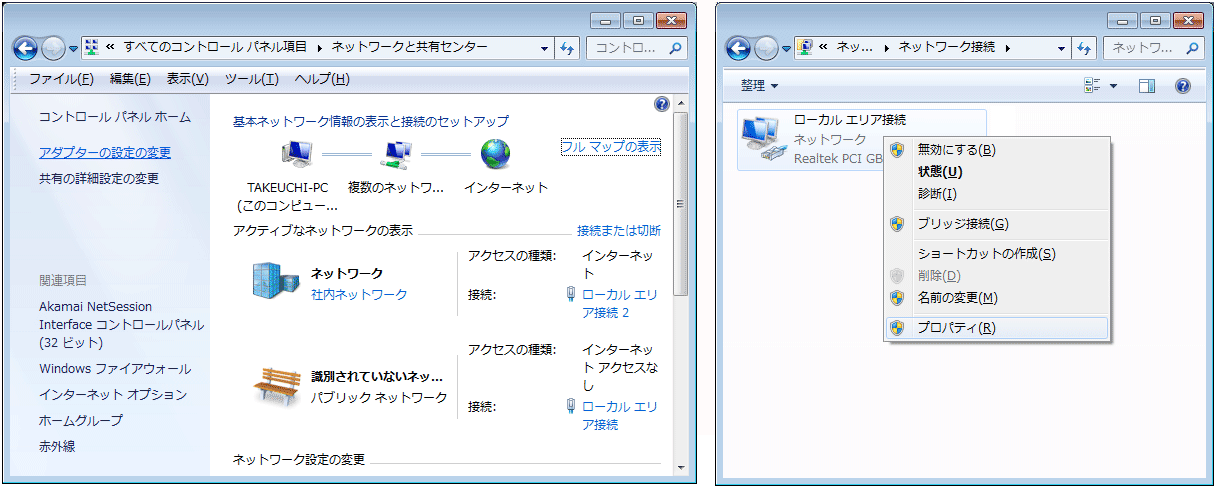
Task: Open Akamai NetSession Interface control panel link
Action: (122, 325)
